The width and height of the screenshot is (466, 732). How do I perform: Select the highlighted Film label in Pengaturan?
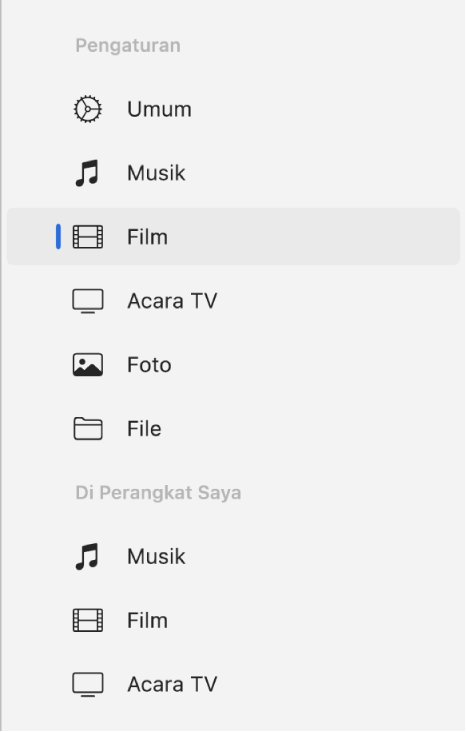pos(148,237)
